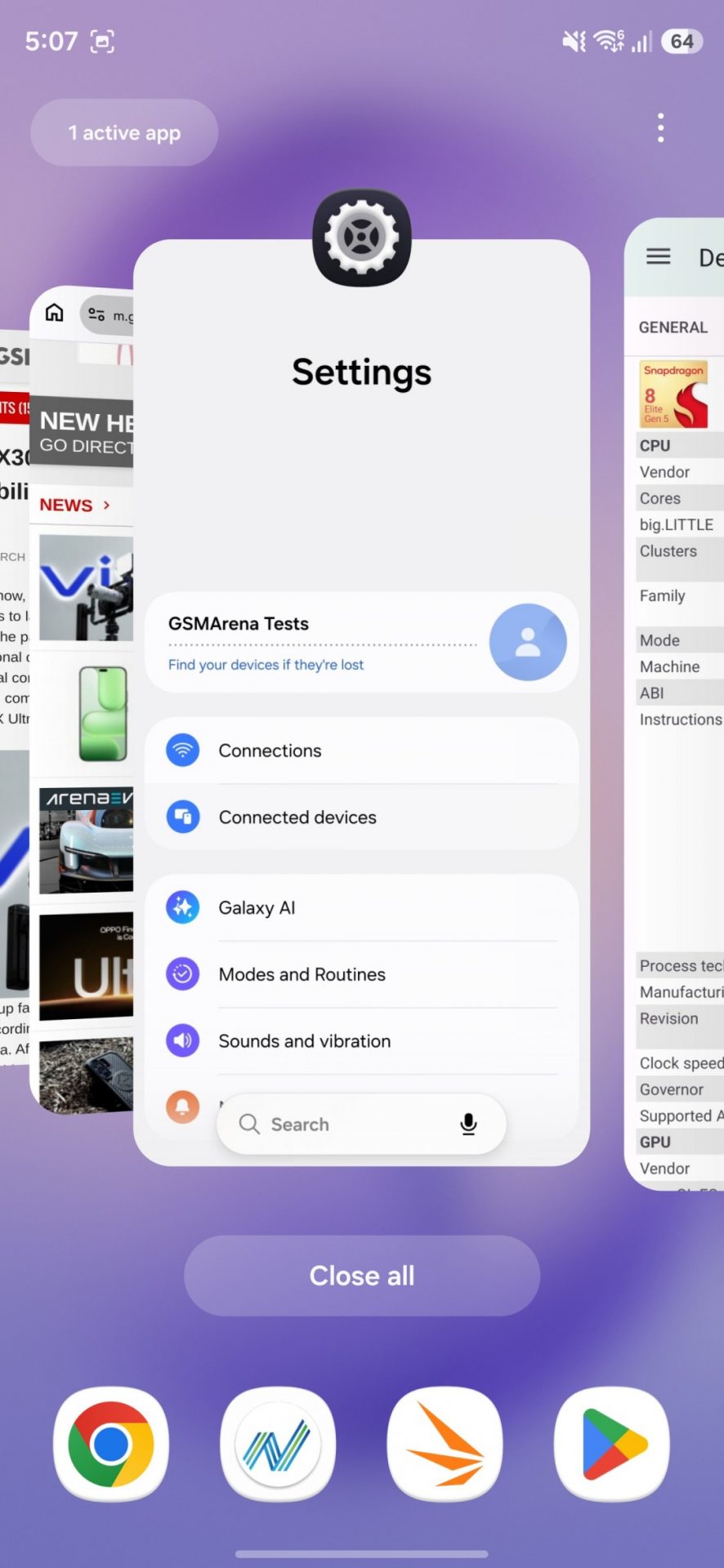
Task: Tap the hamburger menu in right app card
Action: pos(658,256)
